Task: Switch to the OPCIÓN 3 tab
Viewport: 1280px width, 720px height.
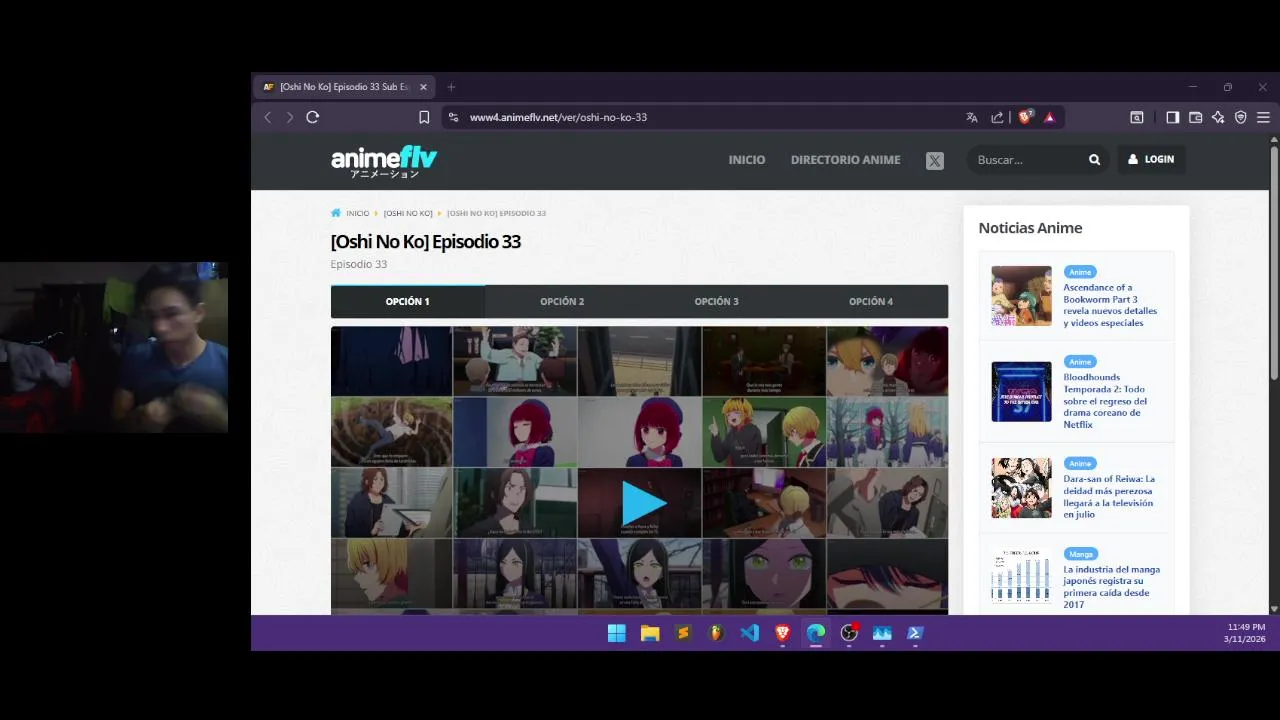Action: pyautogui.click(x=716, y=301)
